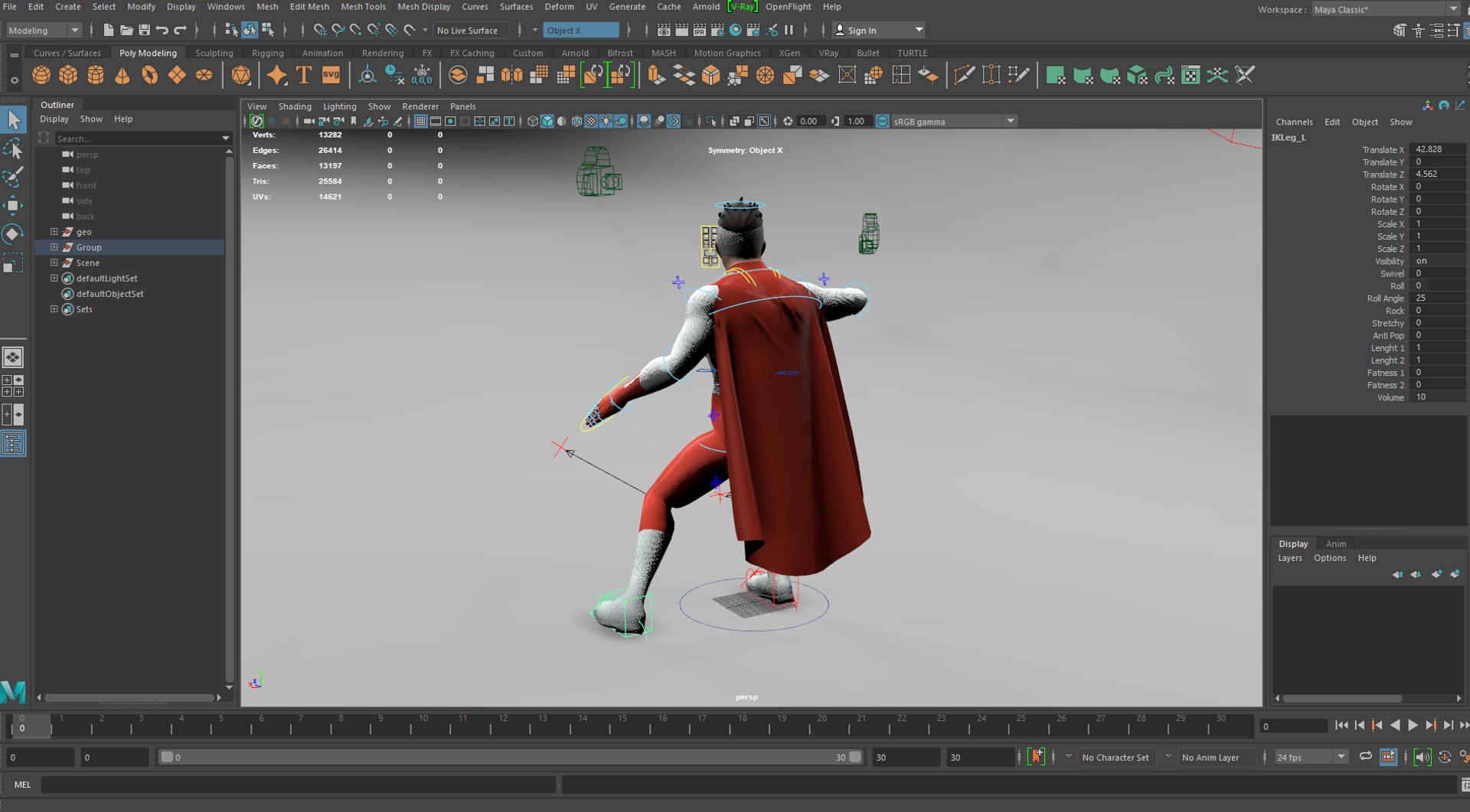The height and width of the screenshot is (812, 1470).
Task: Expand the Group node in Outliner
Action: [x=54, y=247]
